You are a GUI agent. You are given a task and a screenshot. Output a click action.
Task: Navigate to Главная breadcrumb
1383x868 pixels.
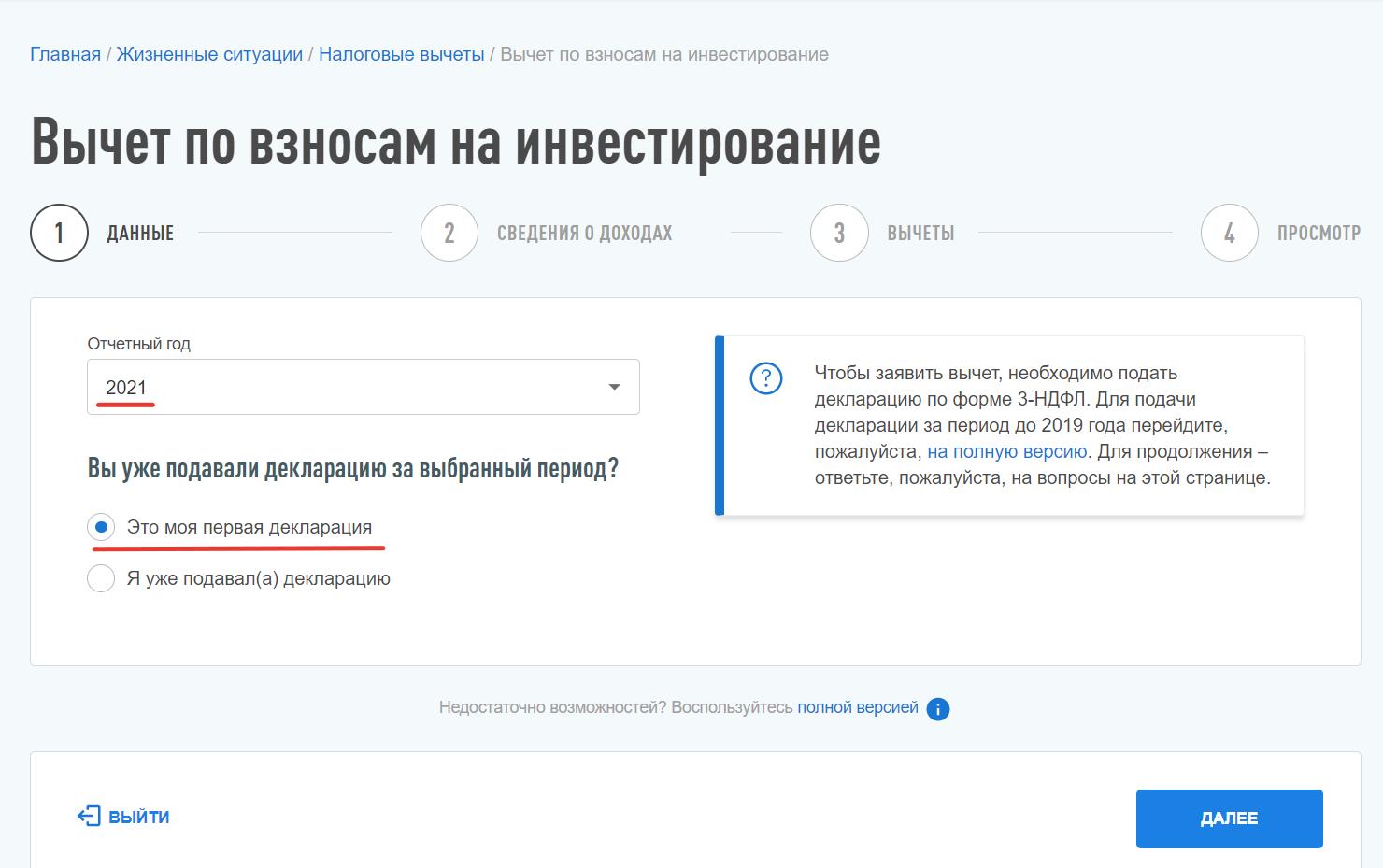65,54
